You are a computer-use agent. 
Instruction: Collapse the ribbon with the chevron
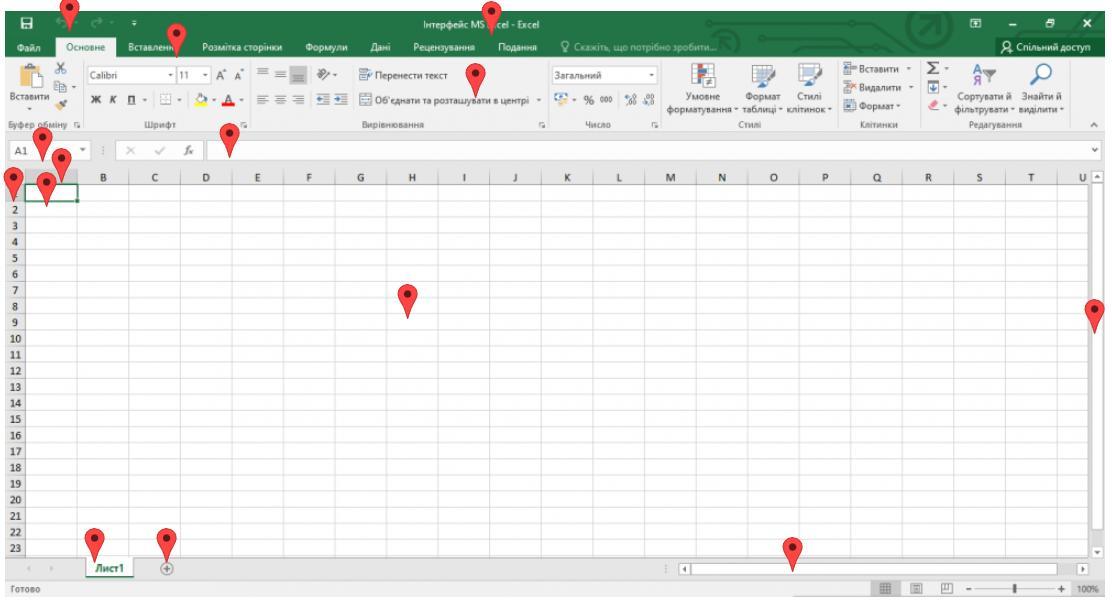click(x=1094, y=125)
